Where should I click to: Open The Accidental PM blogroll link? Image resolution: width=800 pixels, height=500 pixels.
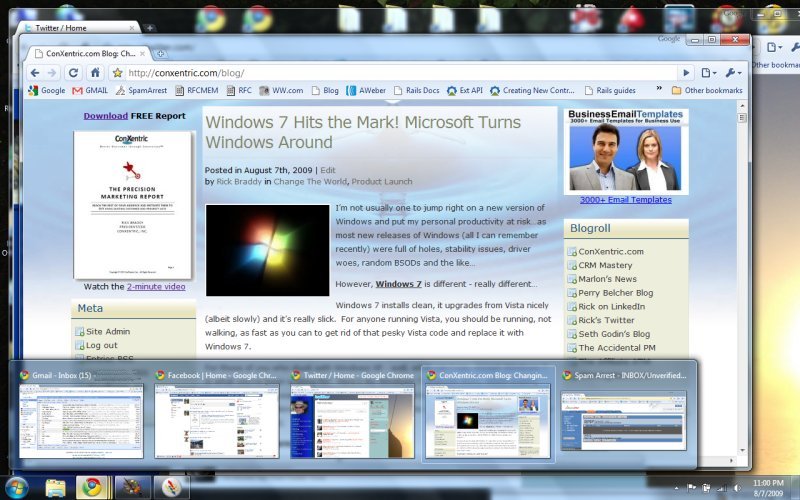(617, 348)
